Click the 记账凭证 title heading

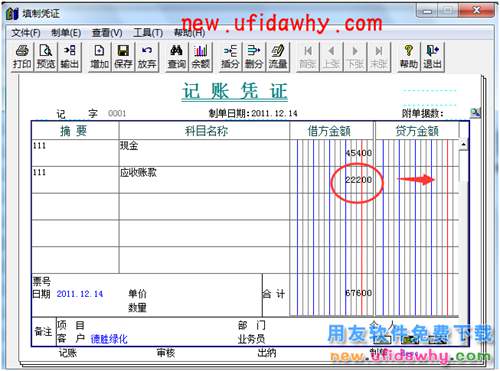235,91
